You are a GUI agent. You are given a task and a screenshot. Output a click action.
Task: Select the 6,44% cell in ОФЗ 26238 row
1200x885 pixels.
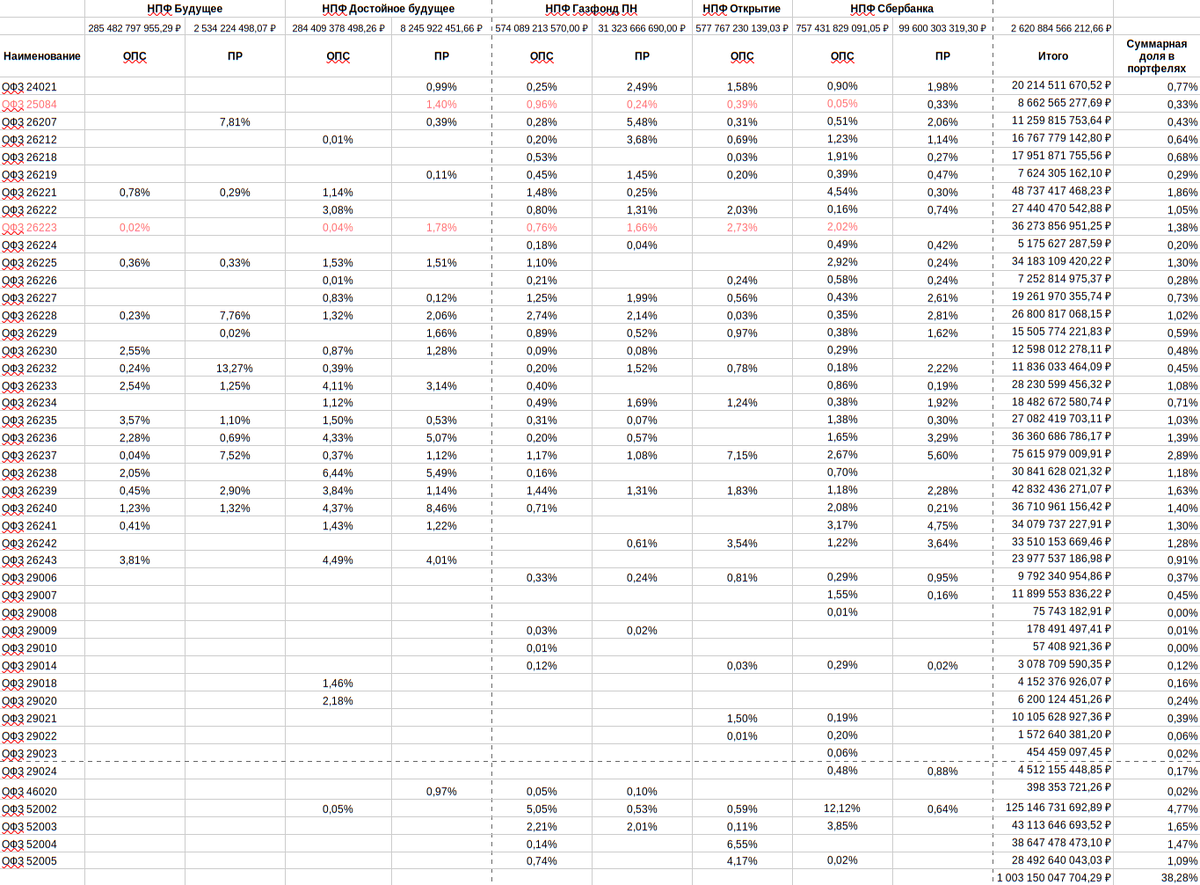(x=338, y=472)
